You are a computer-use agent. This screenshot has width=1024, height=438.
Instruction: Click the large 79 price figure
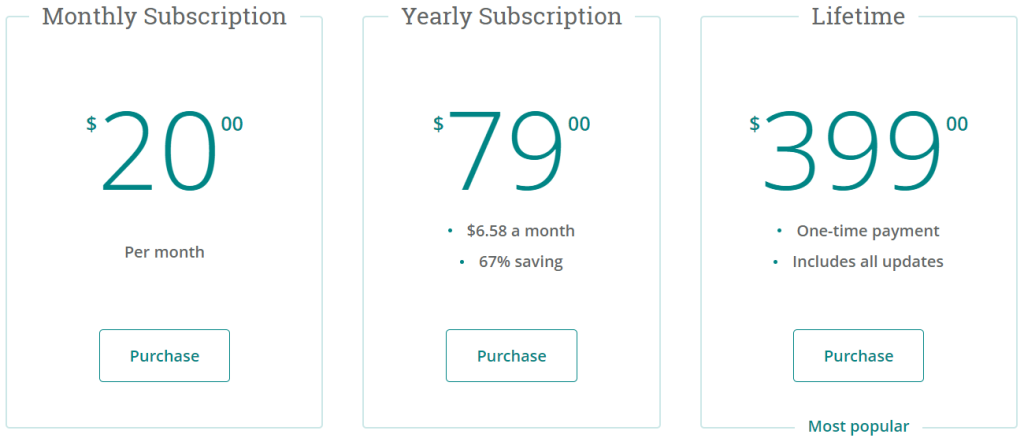coord(505,151)
